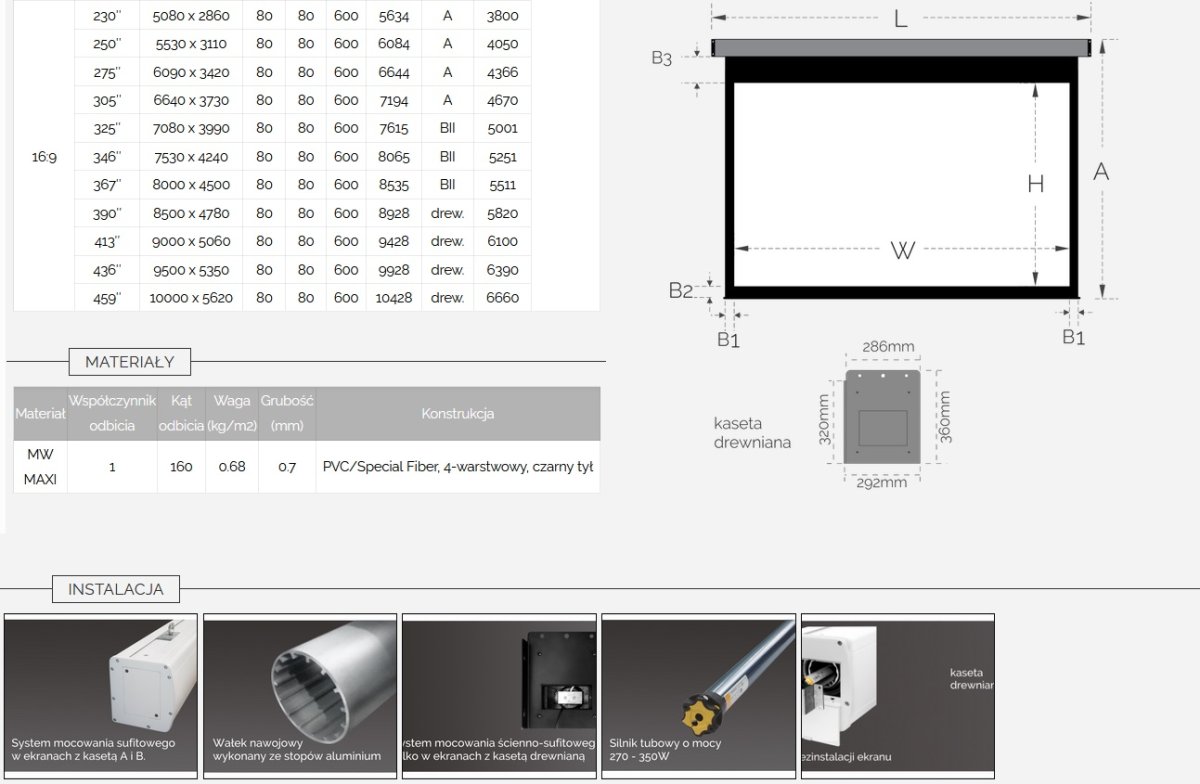
Task: Open the wooden cassette installation thumbnail
Action: 897,695
